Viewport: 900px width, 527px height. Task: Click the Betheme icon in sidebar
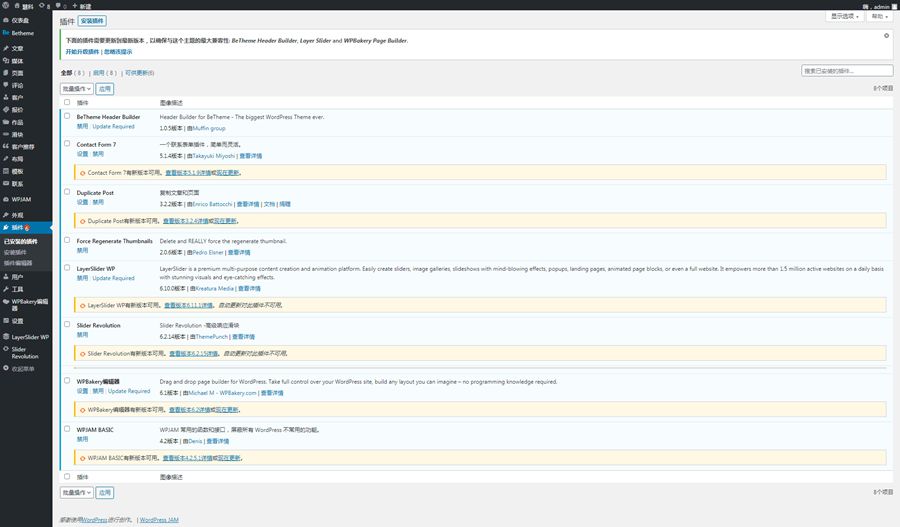[x=6, y=33]
